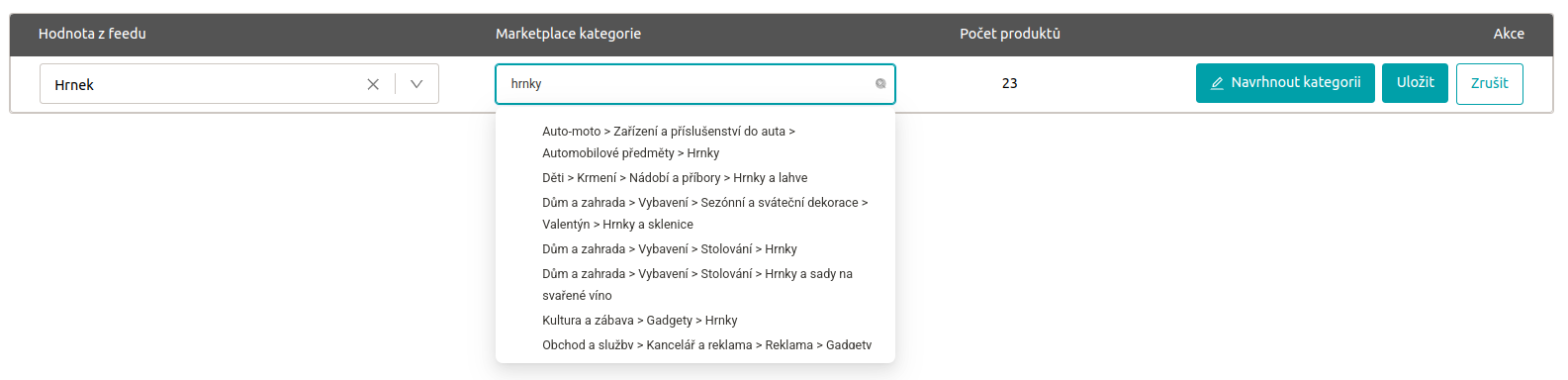
Task: Choose Hrnky a sady na svařené víno
Action: [x=695, y=284]
